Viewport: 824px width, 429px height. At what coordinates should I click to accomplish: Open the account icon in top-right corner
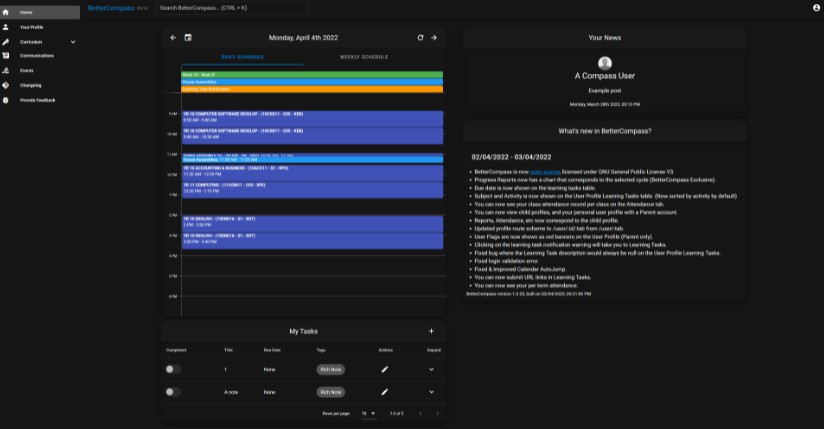click(x=816, y=7)
